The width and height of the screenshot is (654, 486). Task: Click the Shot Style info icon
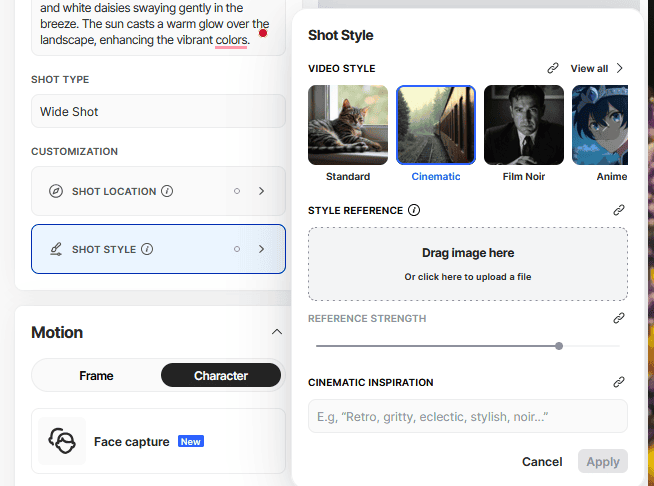click(x=147, y=249)
